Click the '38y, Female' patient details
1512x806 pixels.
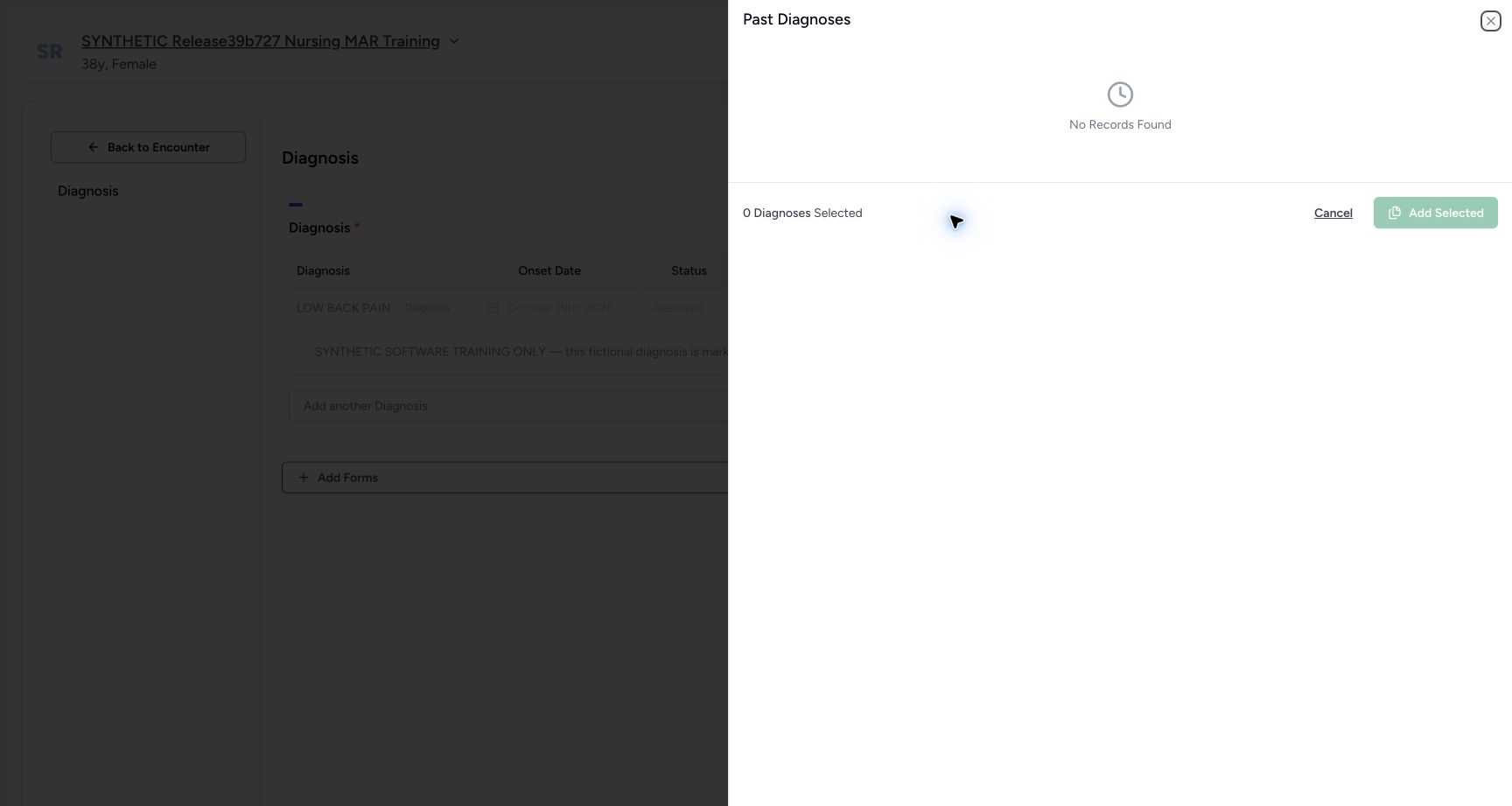coord(119,64)
